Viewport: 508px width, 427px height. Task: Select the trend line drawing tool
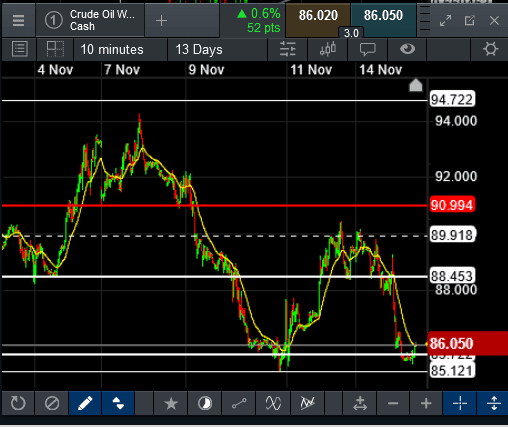point(239,403)
